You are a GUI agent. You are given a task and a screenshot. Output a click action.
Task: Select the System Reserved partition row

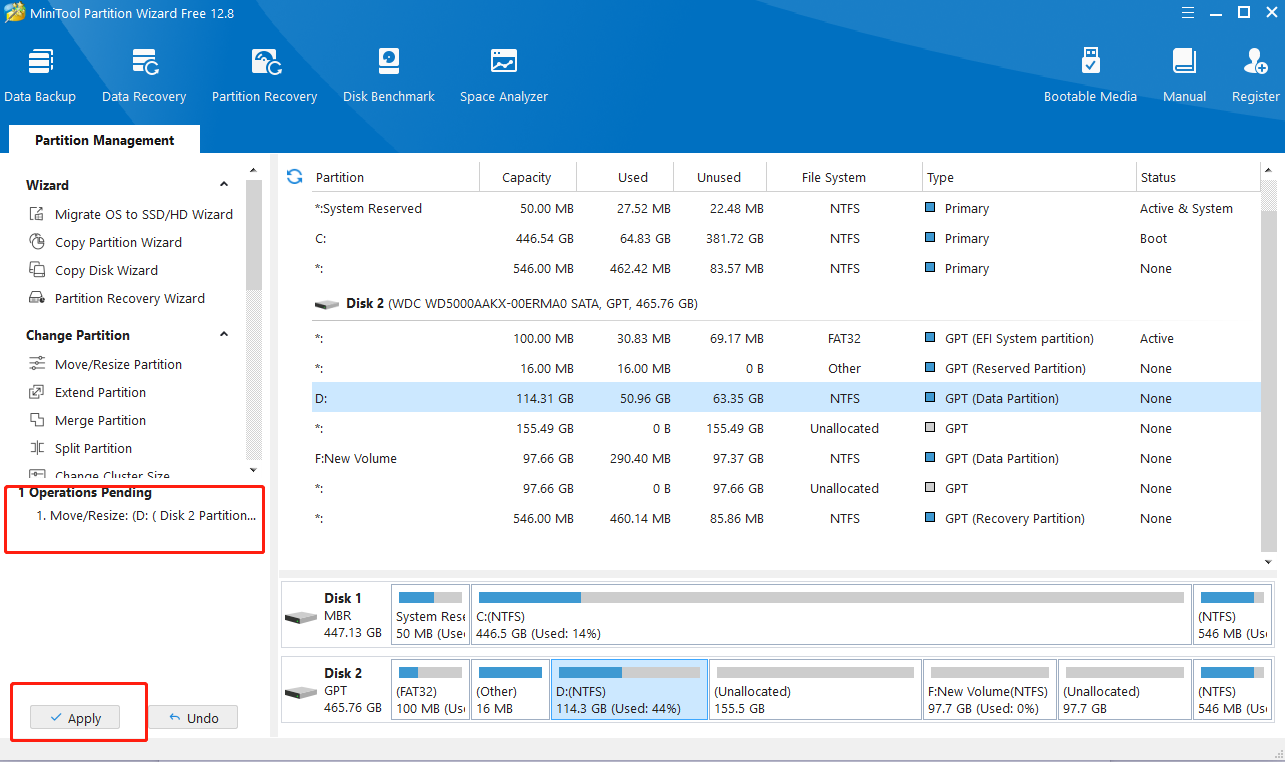[786, 208]
